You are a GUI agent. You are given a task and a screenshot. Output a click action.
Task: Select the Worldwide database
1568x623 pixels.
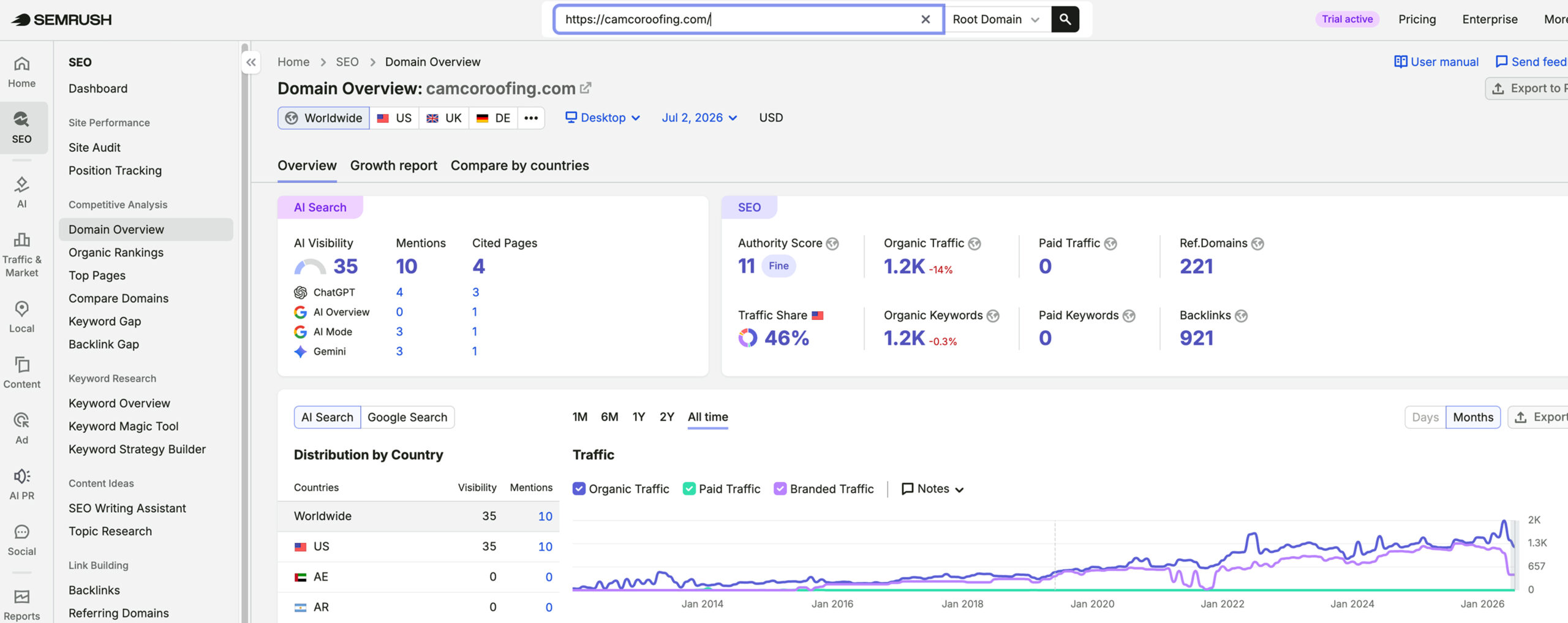[323, 118]
